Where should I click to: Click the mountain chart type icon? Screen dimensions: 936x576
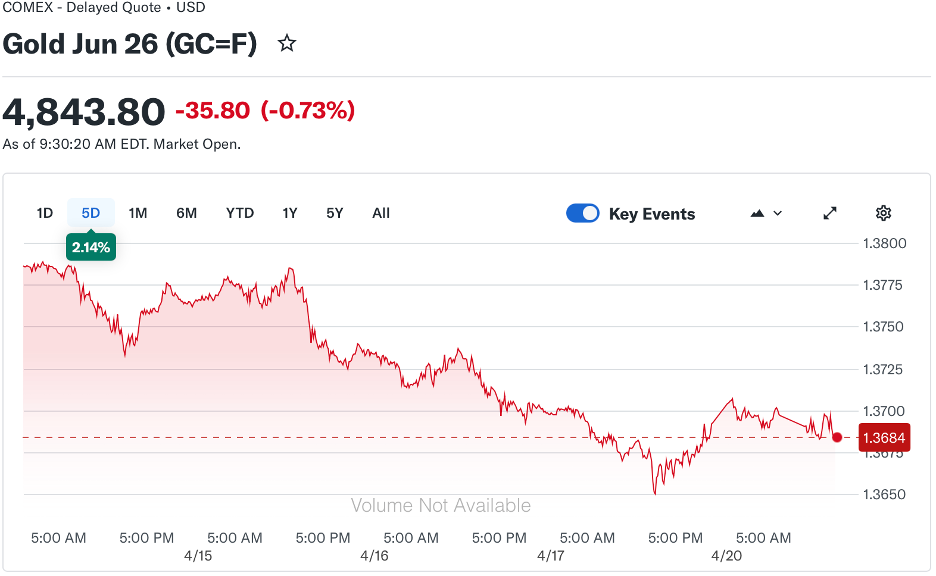pos(757,213)
